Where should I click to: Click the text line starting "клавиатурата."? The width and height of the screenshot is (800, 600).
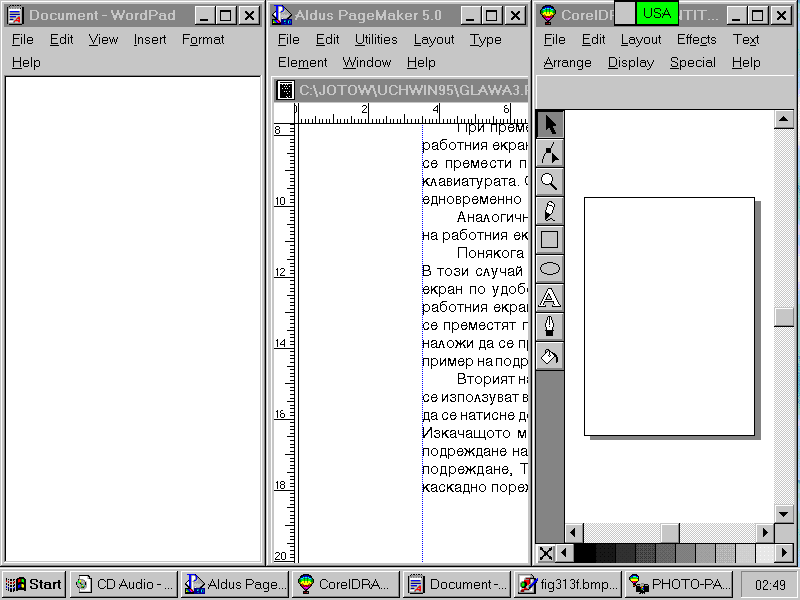tap(474, 181)
